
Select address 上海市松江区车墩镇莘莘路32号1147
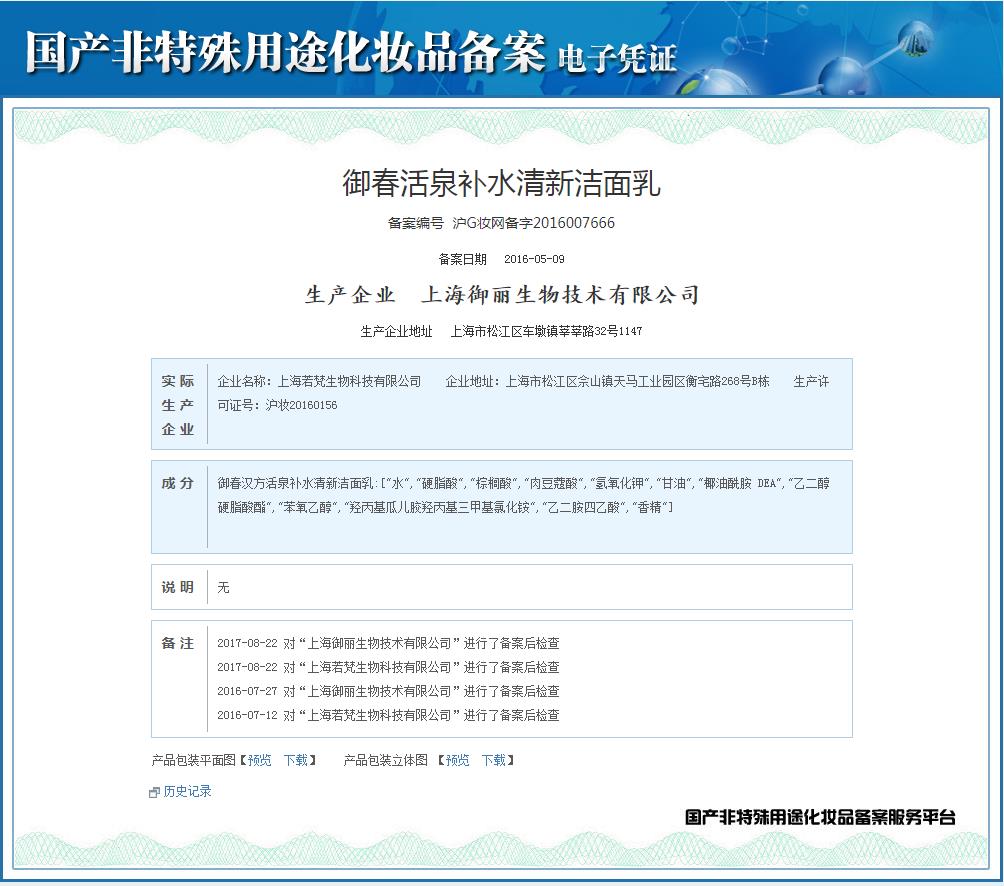point(546,331)
